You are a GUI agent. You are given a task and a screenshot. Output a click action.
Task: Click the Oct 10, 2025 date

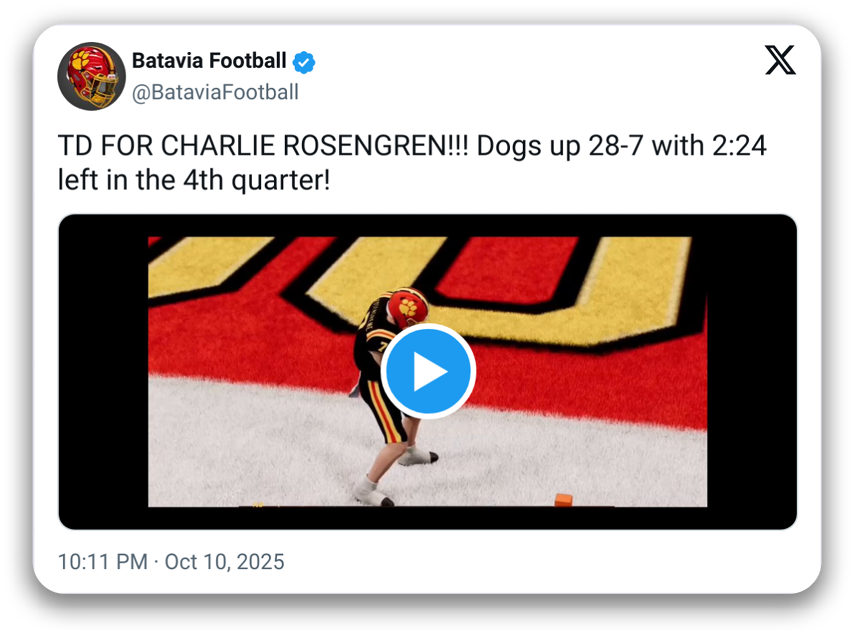click(225, 561)
